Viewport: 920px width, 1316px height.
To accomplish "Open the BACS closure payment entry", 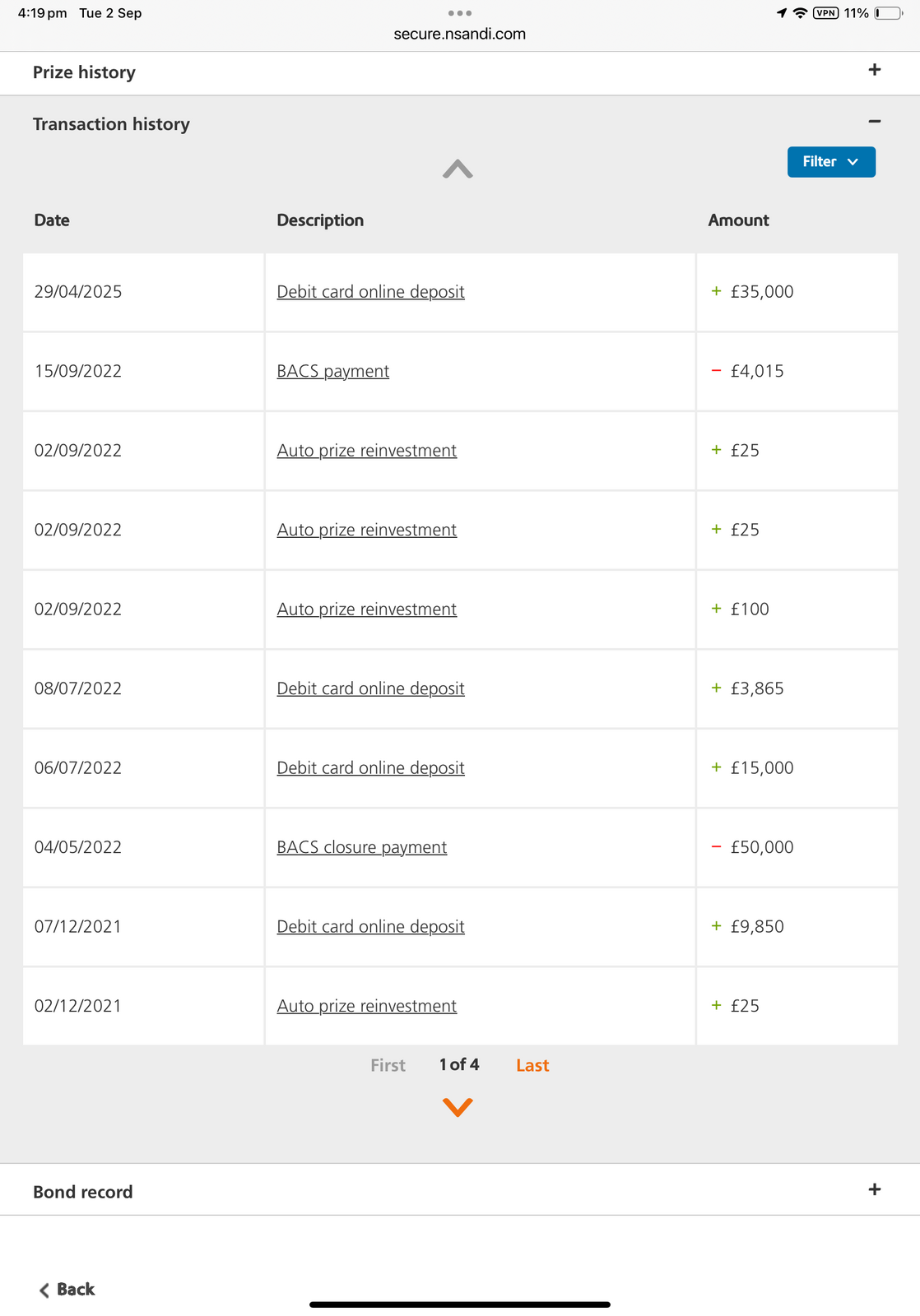I will pyautogui.click(x=361, y=847).
